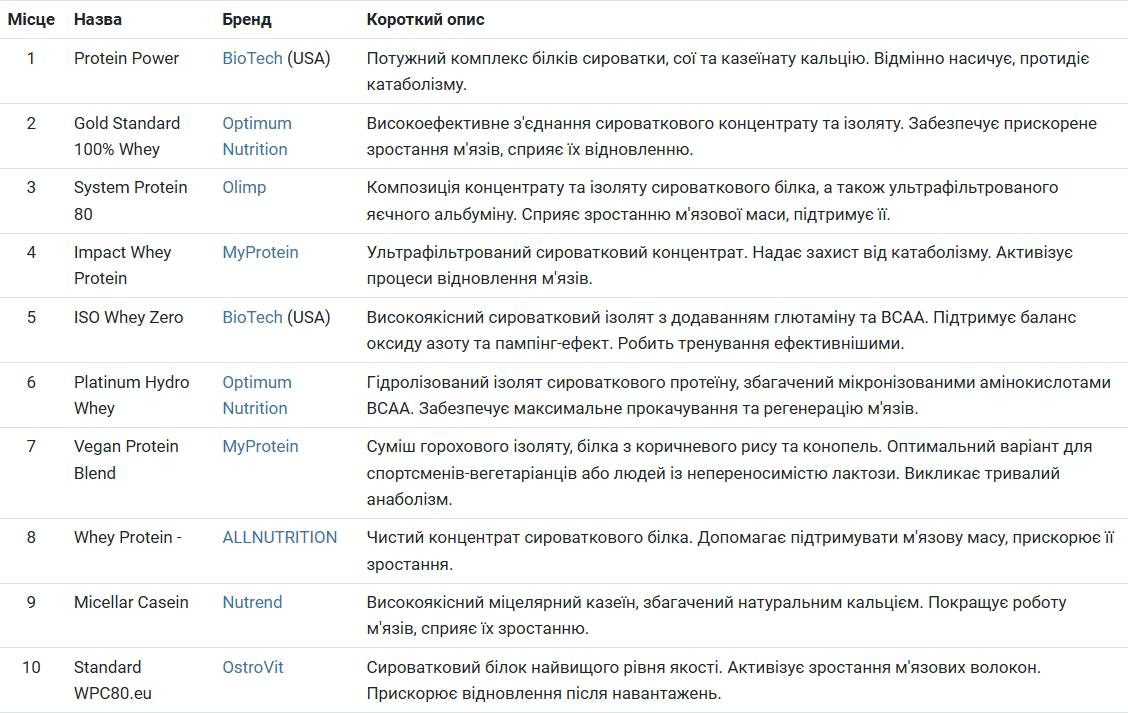Click MyProtein link for Impact Whey Protein
This screenshot has width=1128, height=713.
pos(260,252)
